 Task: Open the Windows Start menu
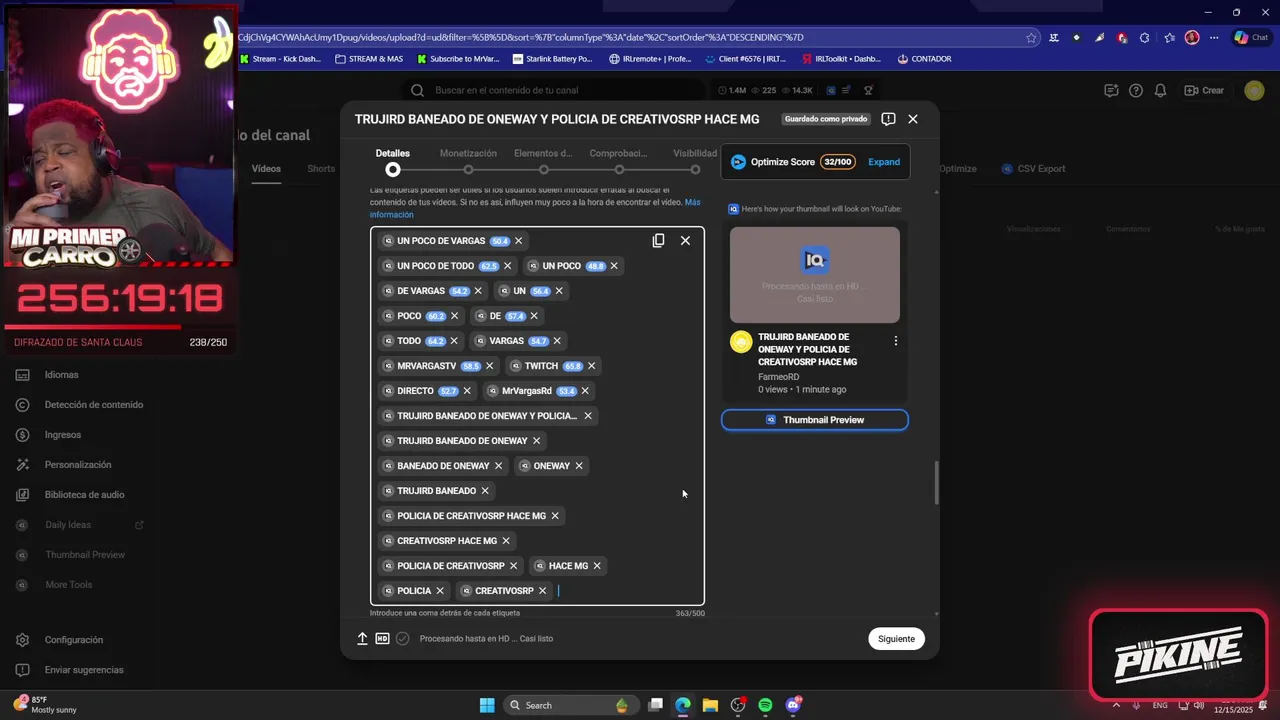pos(487,705)
